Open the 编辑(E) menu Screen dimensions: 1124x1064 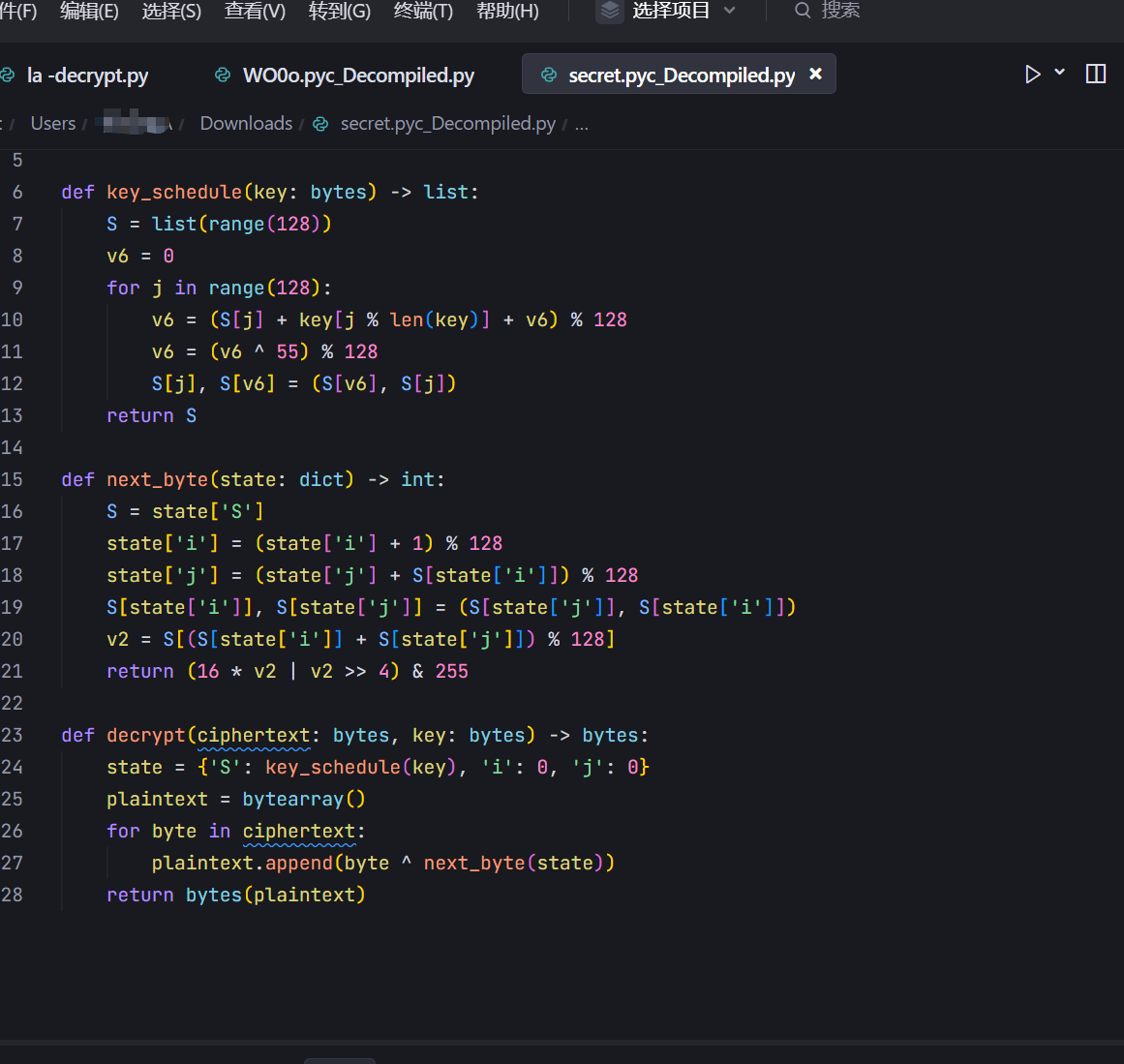point(89,11)
